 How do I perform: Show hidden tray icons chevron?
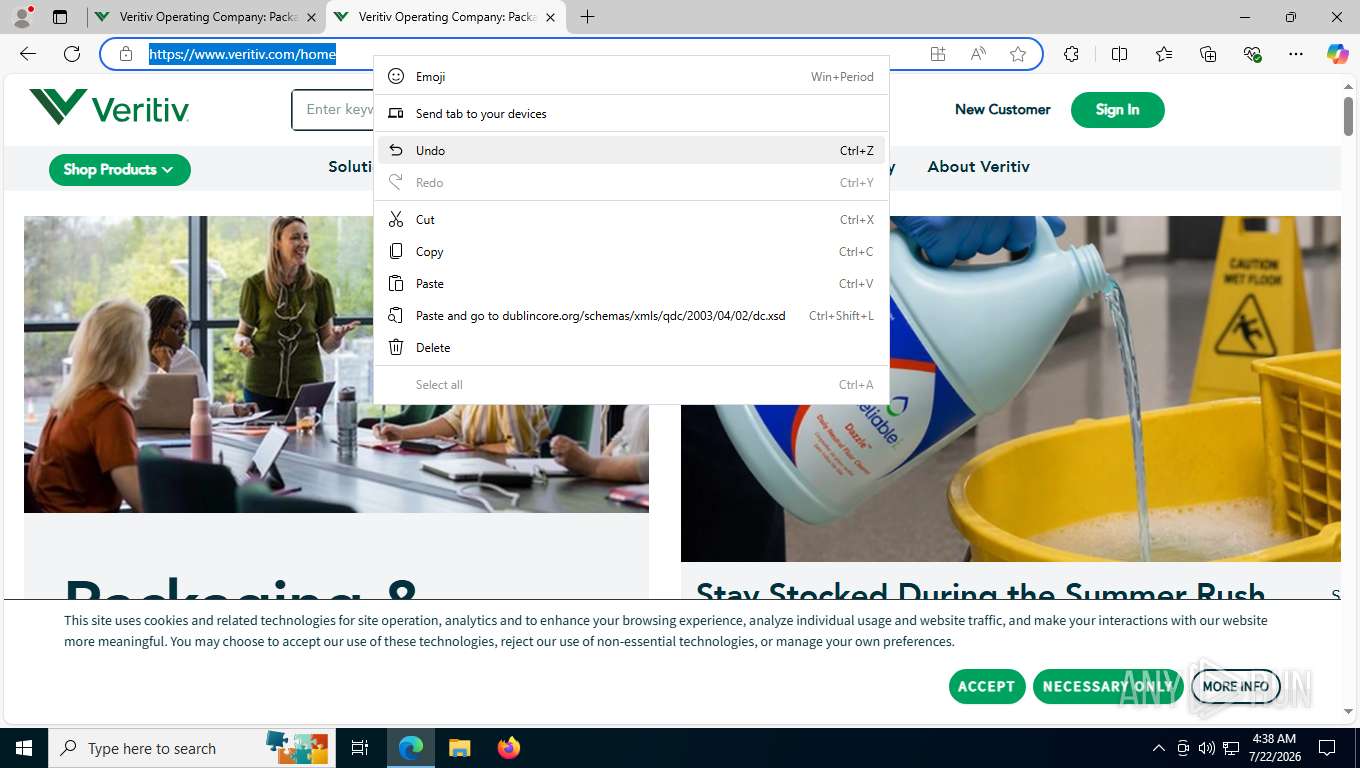[1159, 748]
